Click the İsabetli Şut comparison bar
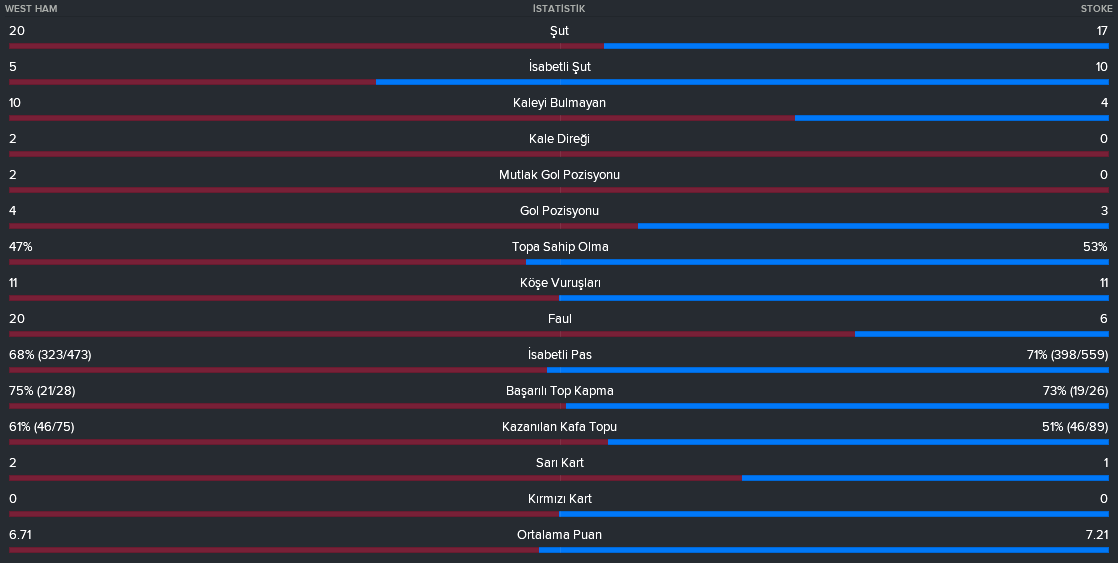The height and width of the screenshot is (563, 1118). pyautogui.click(x=559, y=82)
